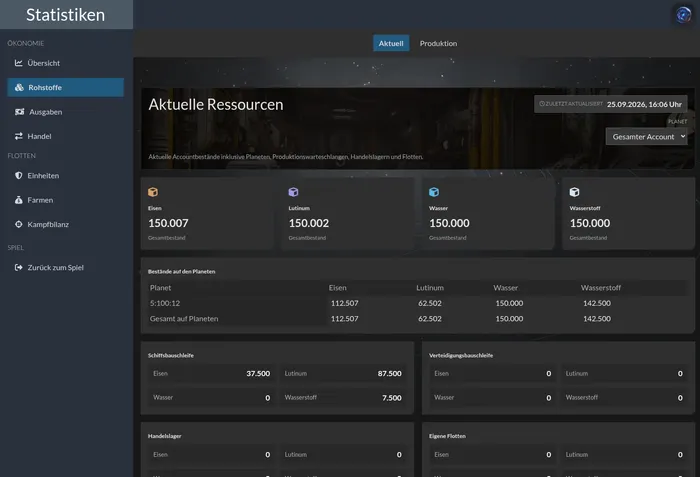
Task: Click the white Wasserstoff cube icon
Action: pos(575,192)
